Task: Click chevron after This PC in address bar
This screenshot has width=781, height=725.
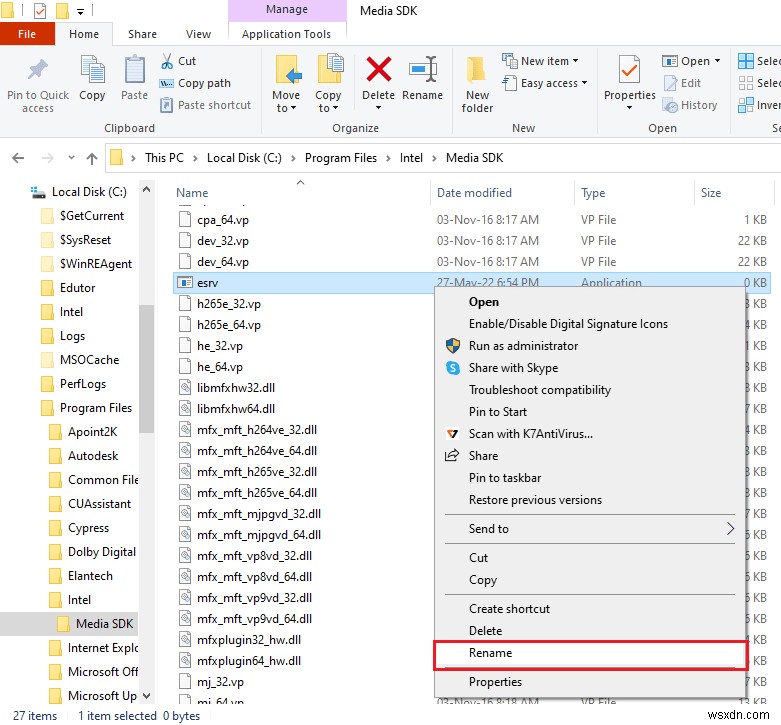Action: pyautogui.click(x=195, y=158)
